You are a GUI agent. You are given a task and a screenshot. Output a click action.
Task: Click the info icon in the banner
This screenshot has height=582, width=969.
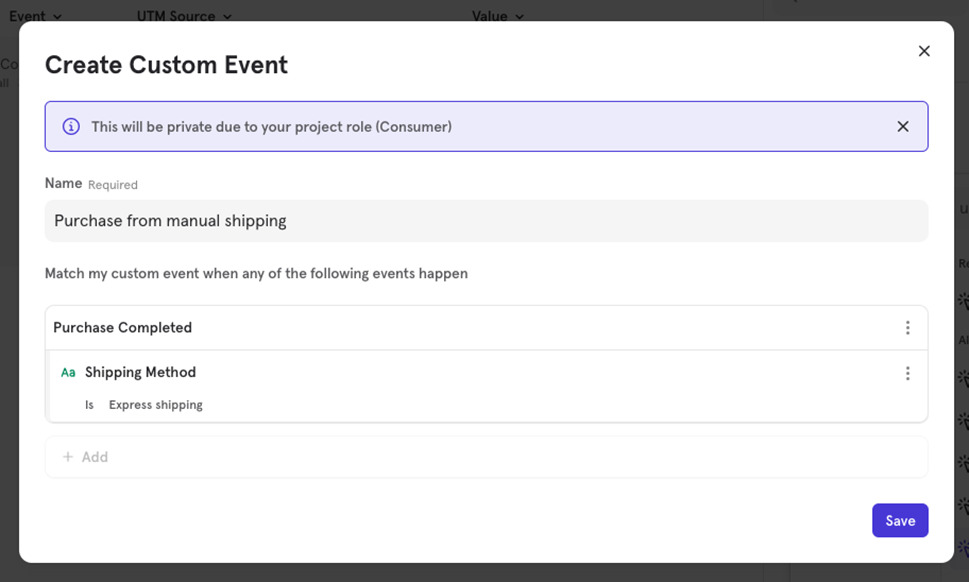coord(71,127)
